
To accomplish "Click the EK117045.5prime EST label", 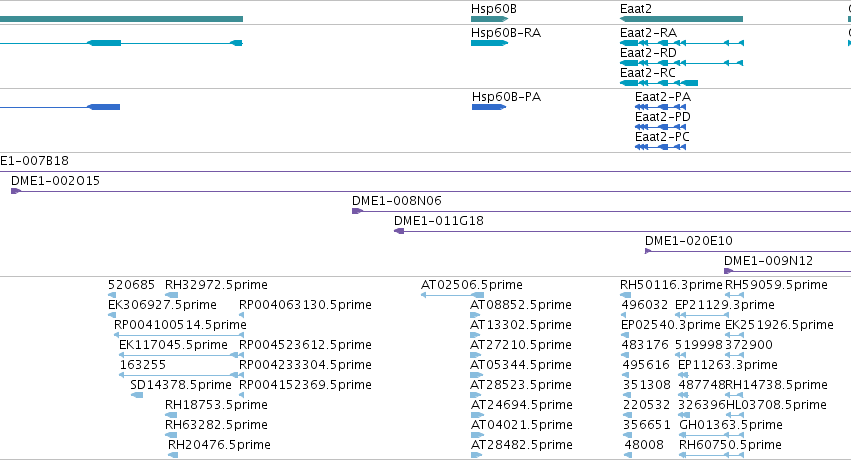I will tap(173, 344).
